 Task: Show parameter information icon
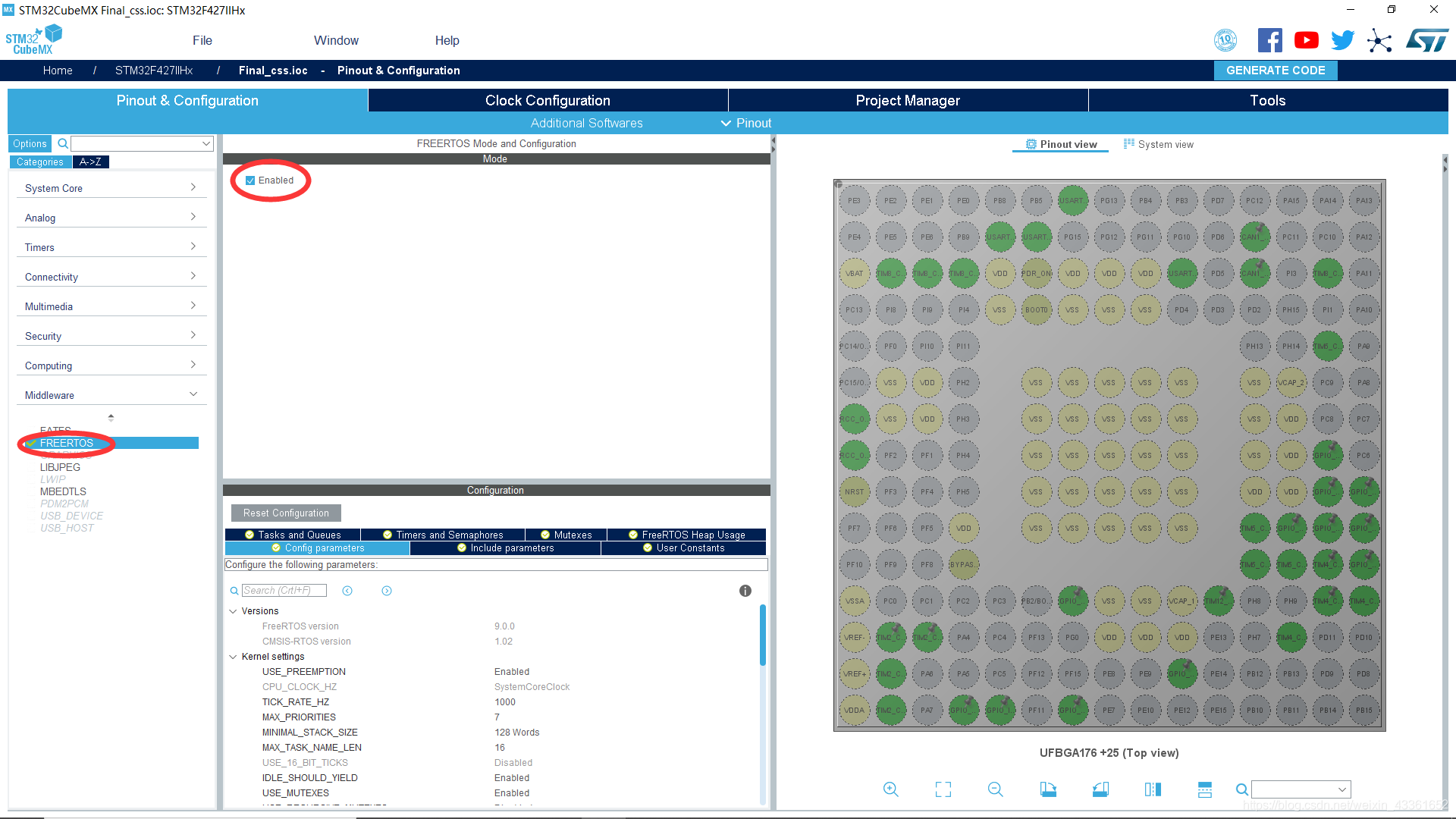745,591
